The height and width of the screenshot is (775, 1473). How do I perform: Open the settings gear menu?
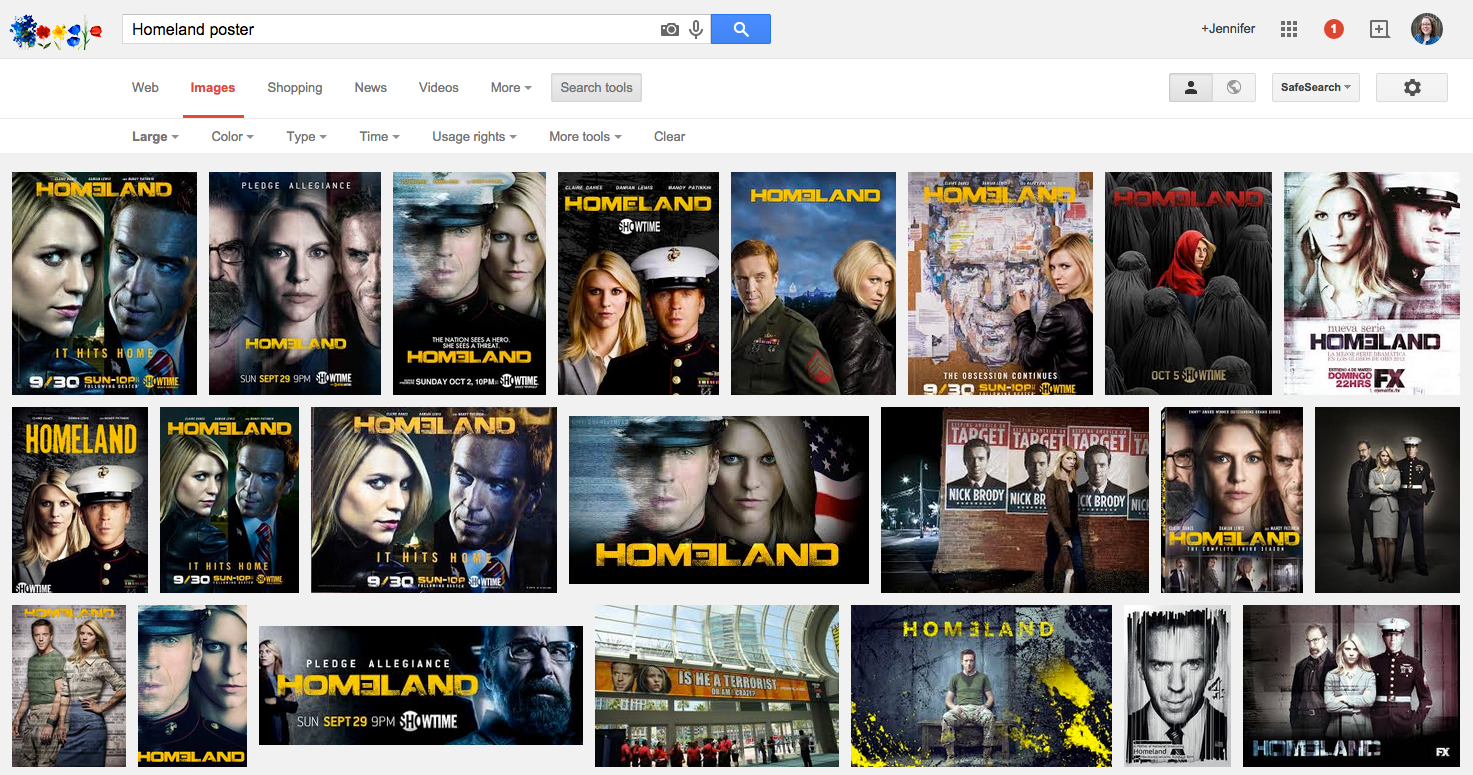[x=1411, y=88]
